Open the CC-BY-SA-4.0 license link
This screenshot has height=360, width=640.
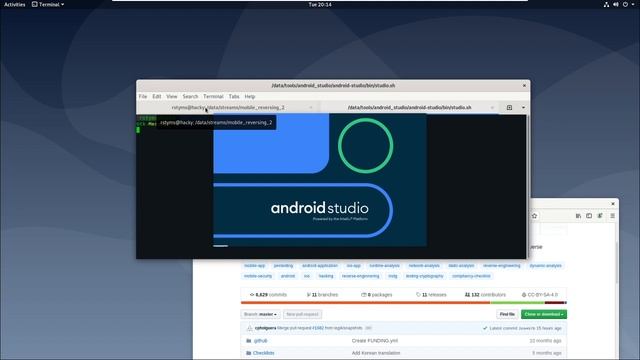click(540, 295)
